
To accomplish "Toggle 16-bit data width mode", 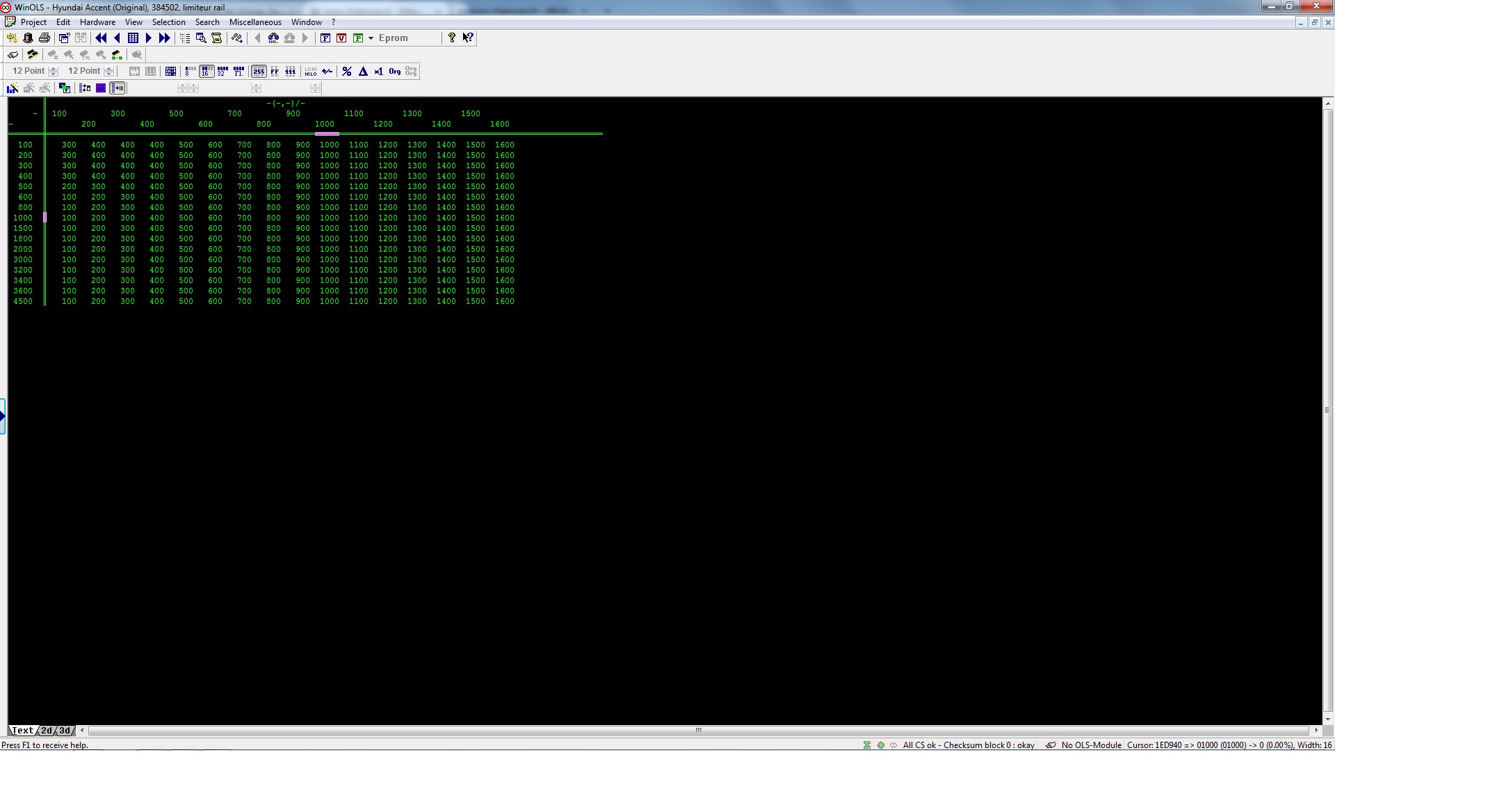I will click(206, 72).
